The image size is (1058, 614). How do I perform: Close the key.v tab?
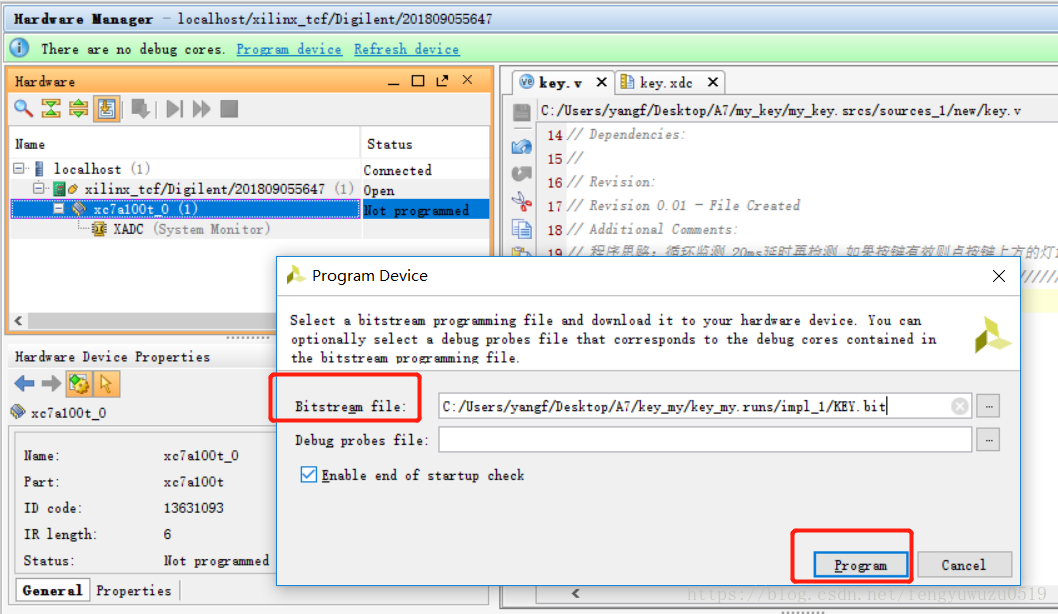601,82
